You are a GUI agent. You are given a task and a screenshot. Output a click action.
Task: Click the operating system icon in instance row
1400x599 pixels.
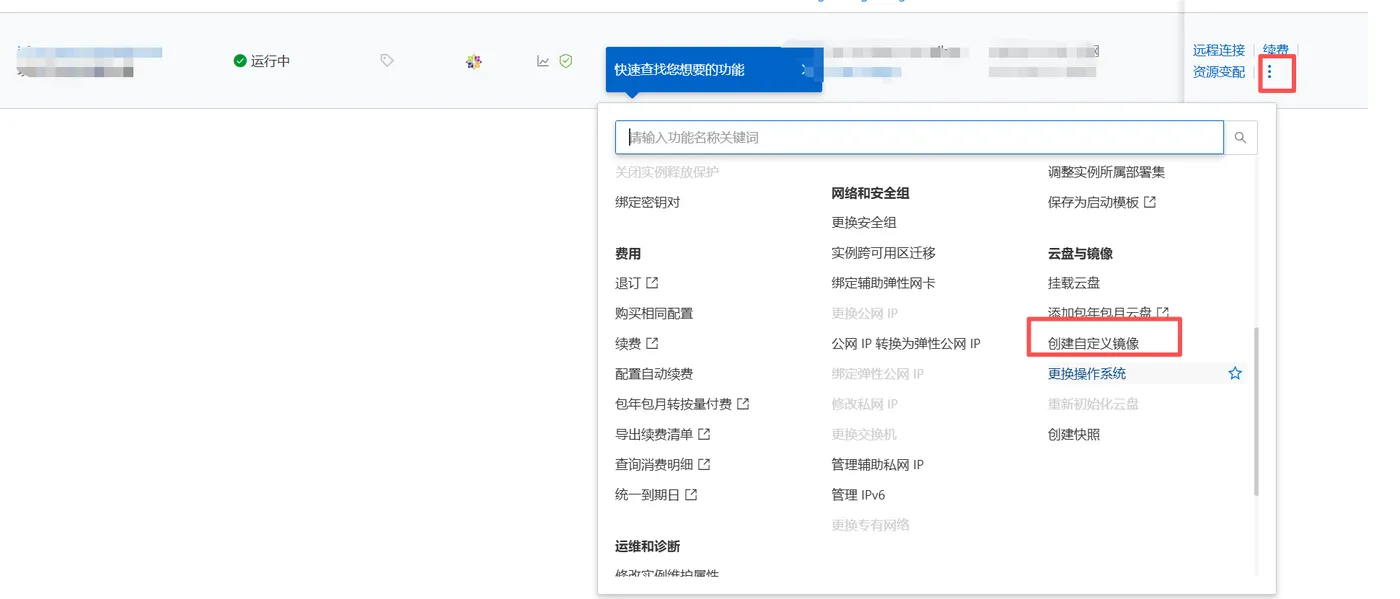pos(474,61)
